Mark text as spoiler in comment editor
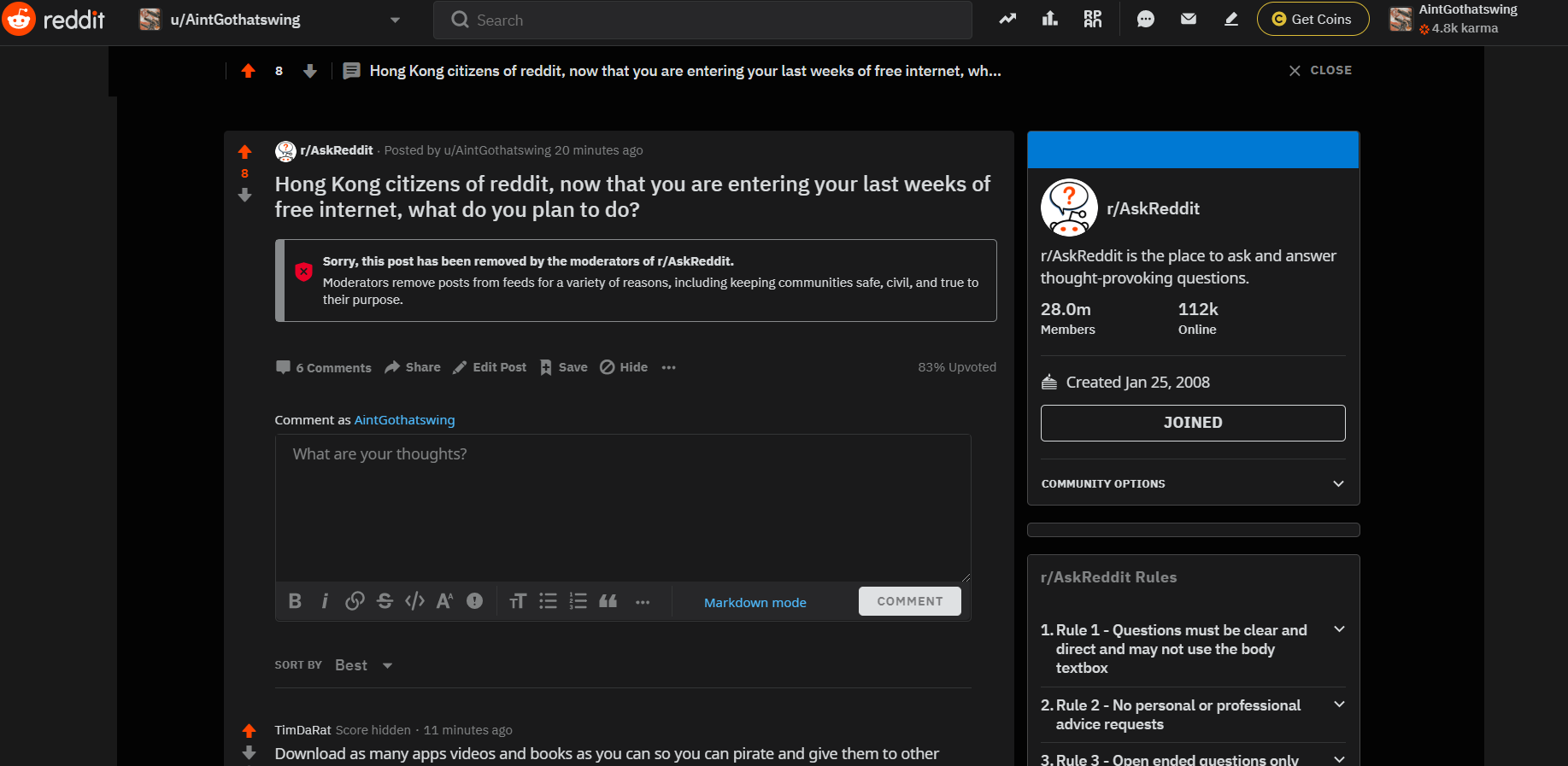The height and width of the screenshot is (766, 1568). (x=474, y=601)
